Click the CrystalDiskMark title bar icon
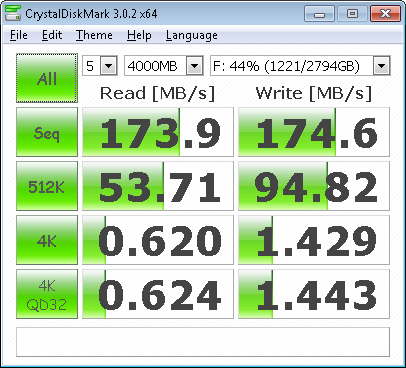 click(13, 13)
